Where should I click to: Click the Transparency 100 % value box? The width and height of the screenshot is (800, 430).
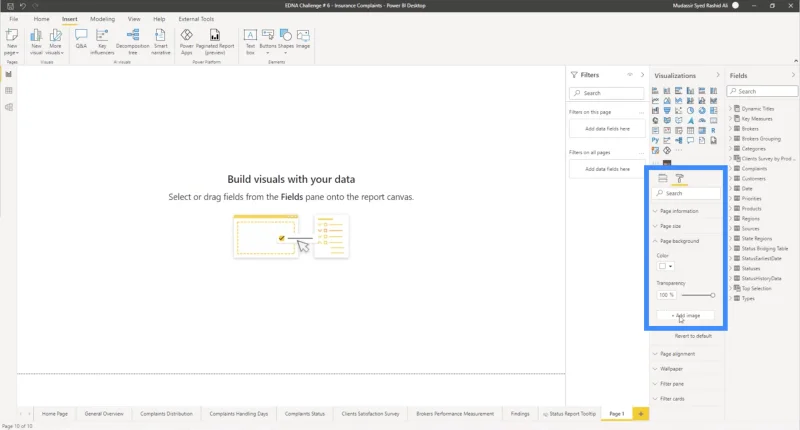(x=666, y=295)
